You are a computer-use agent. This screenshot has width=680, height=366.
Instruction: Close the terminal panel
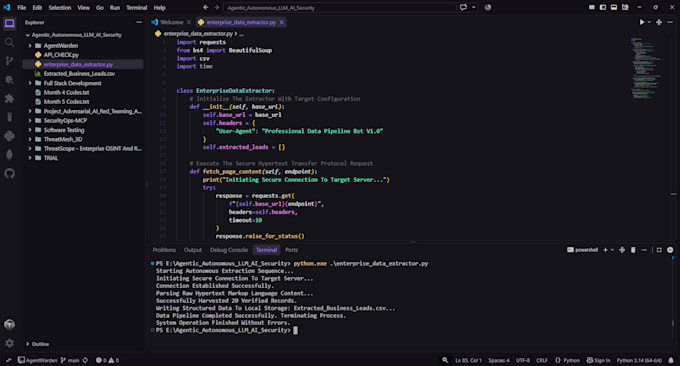670,250
